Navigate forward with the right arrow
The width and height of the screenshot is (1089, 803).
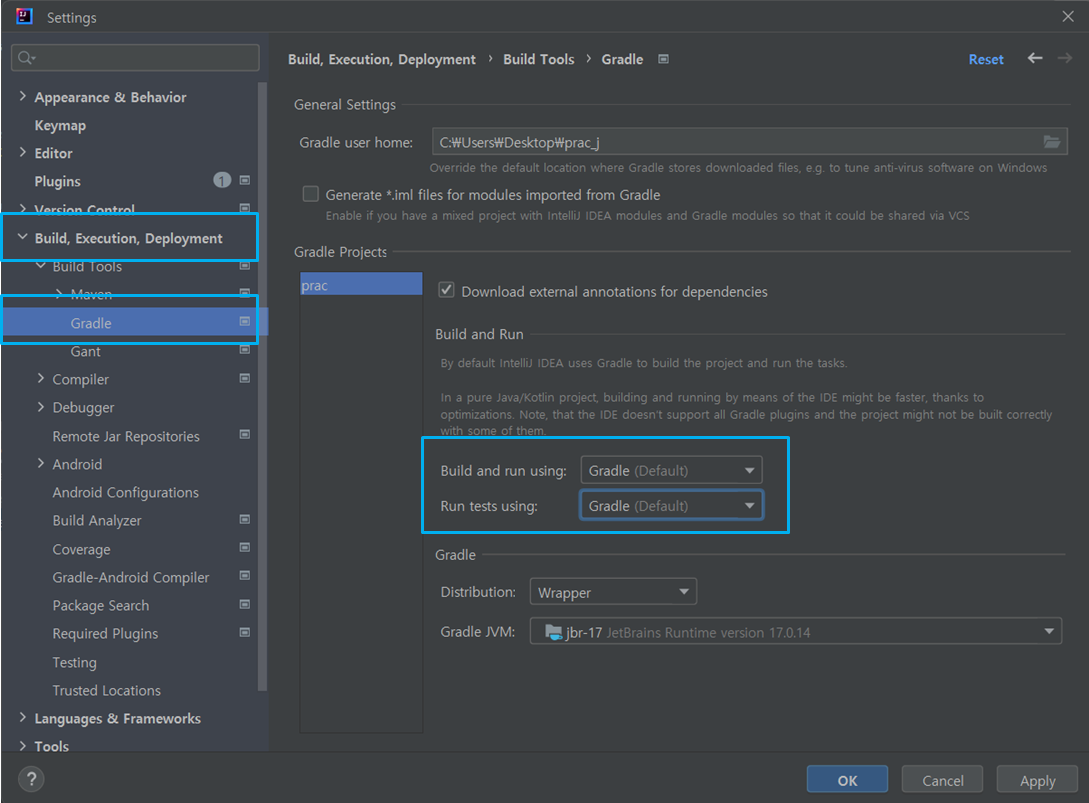tap(1065, 58)
